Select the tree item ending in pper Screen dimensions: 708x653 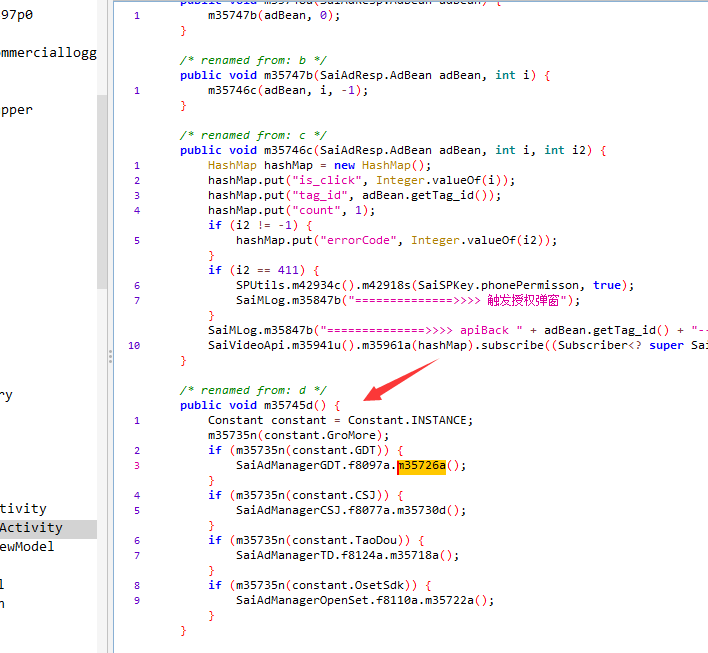[x=17, y=110]
